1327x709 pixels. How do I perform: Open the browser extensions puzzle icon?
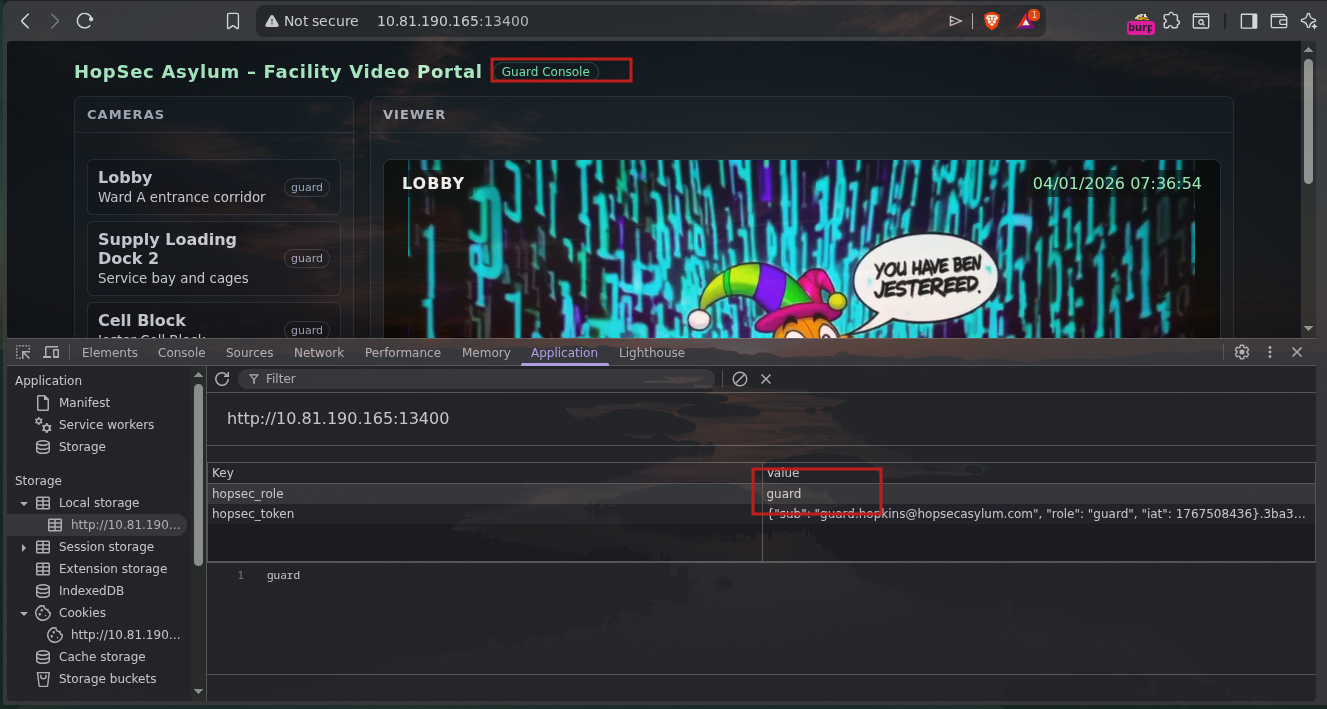coord(1171,21)
